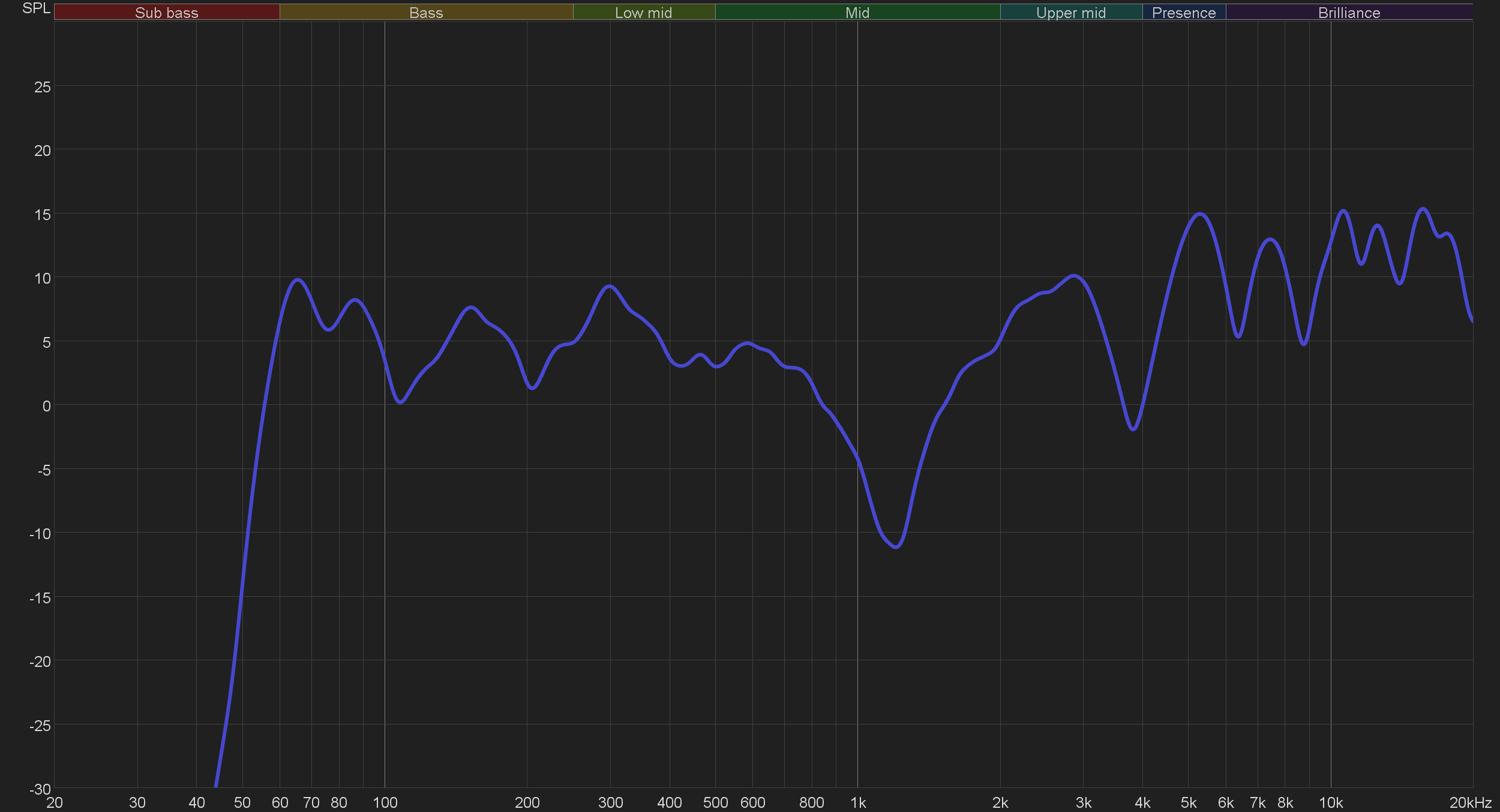
Task: Click the SPL axis label
Action: tap(36, 8)
